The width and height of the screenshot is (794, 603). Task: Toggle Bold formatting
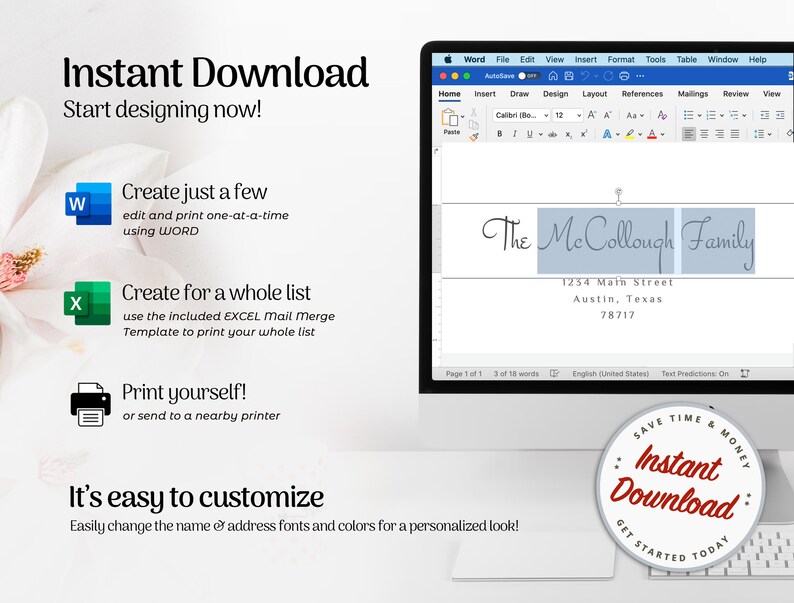coord(499,134)
